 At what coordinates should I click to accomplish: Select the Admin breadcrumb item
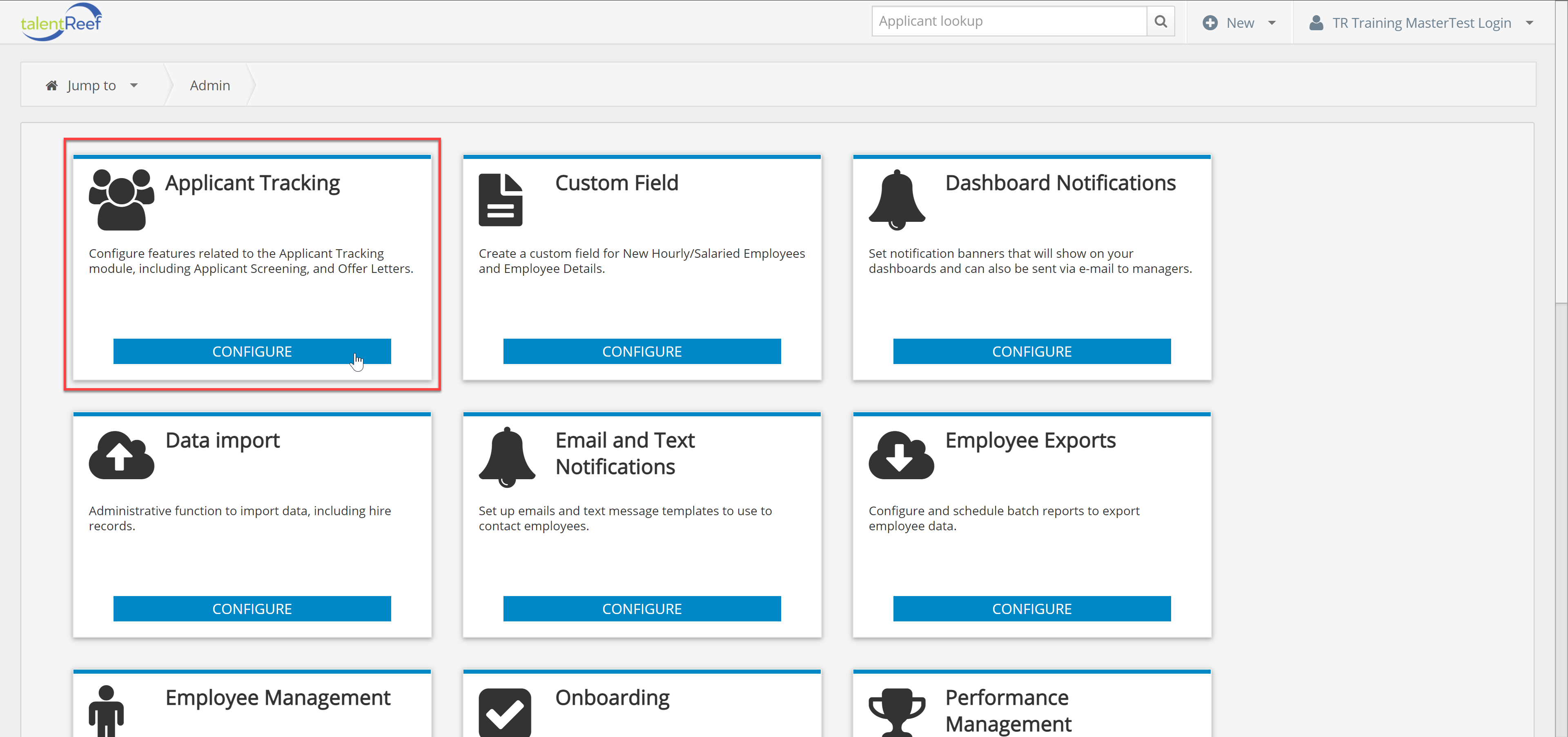(x=209, y=85)
